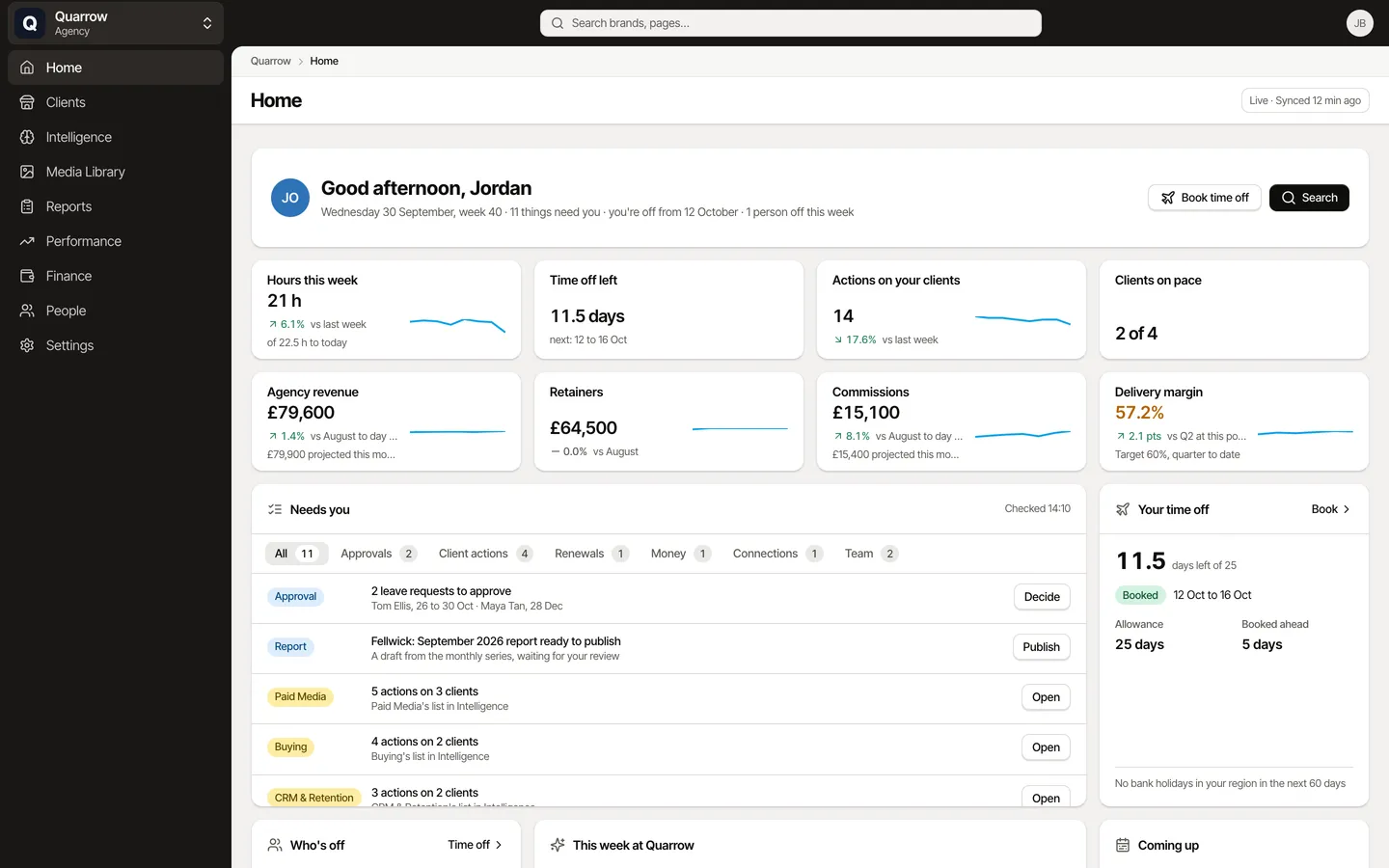Click the Clients on pace 2 of 4 value
Viewport: 1389px width, 868px height.
1136,333
